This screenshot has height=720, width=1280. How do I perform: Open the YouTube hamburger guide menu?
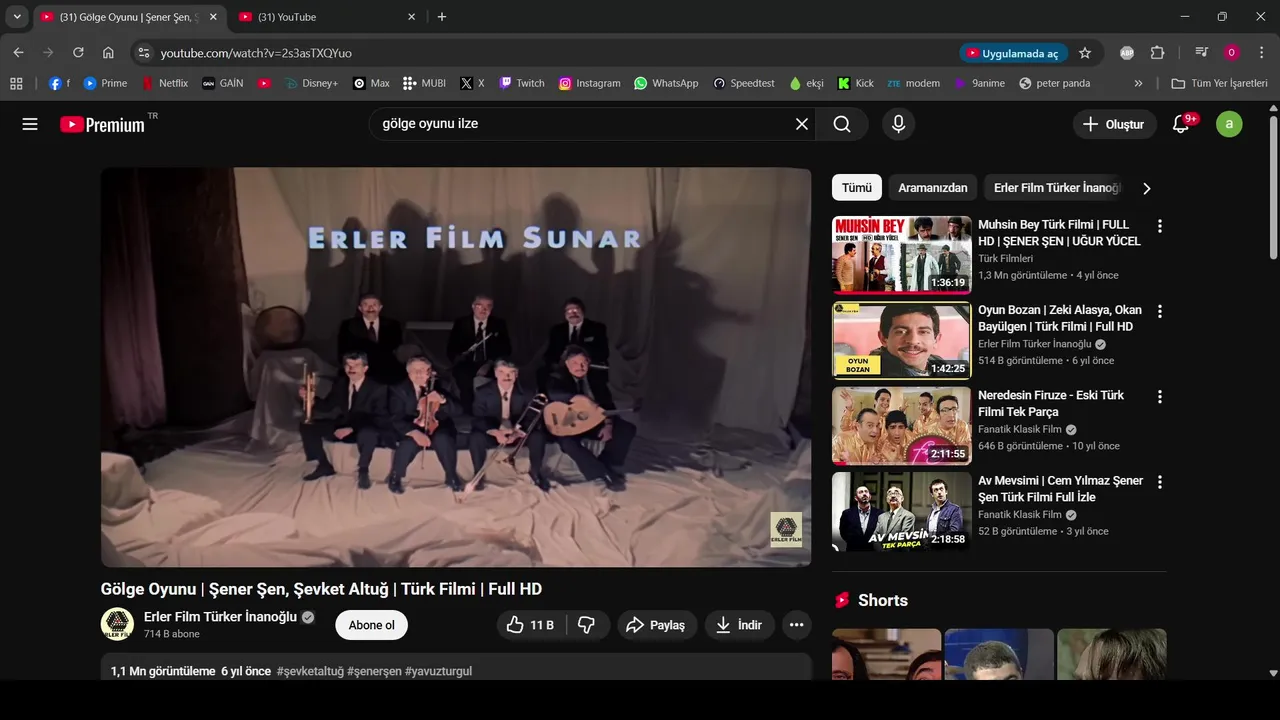click(30, 124)
